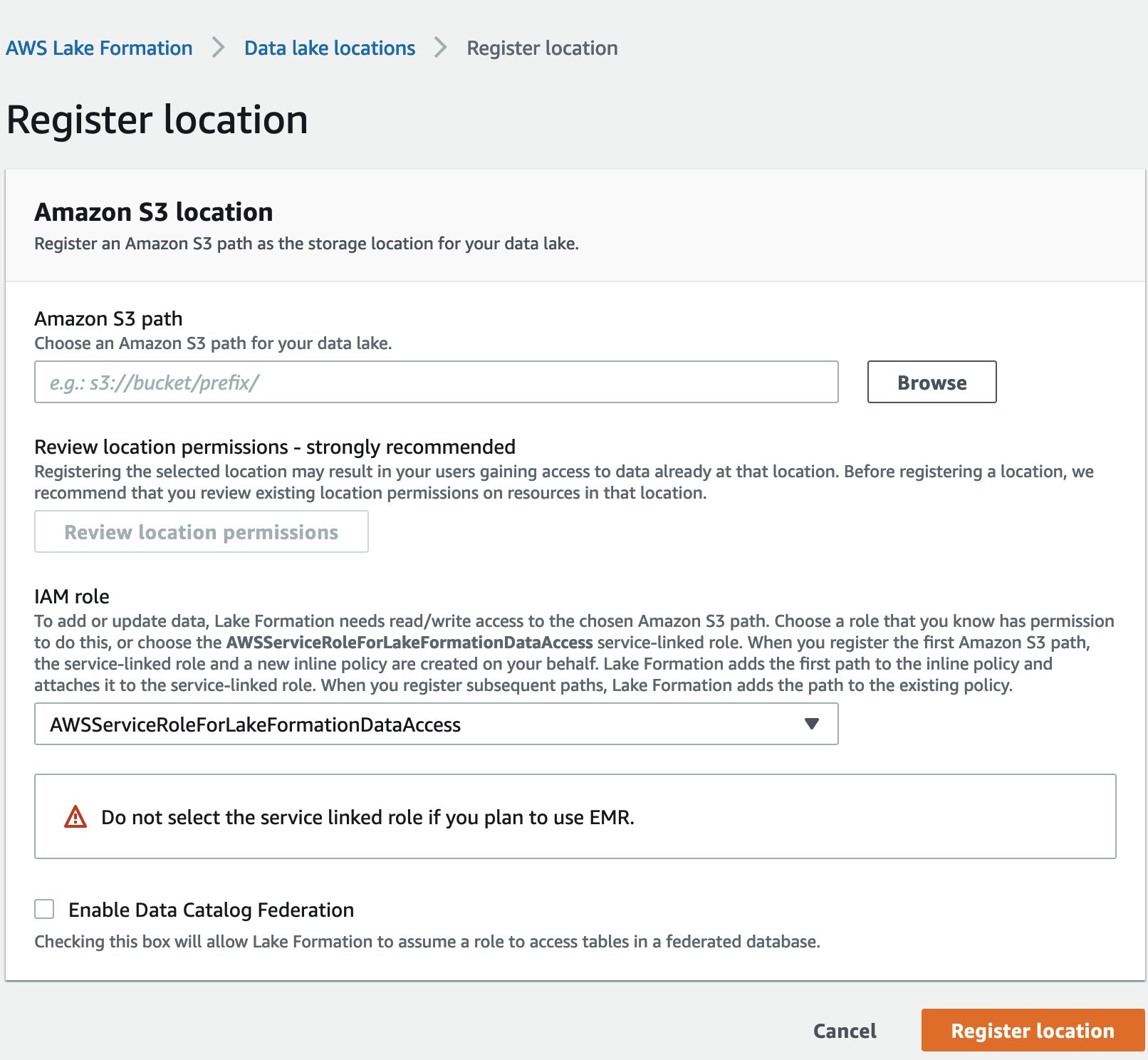Click Review location permissions

(201, 531)
